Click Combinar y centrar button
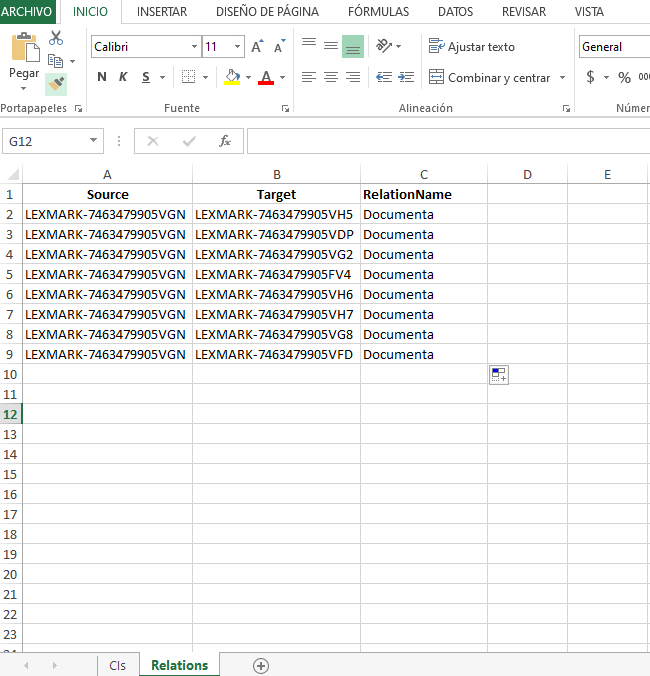650x676 pixels. (490, 78)
